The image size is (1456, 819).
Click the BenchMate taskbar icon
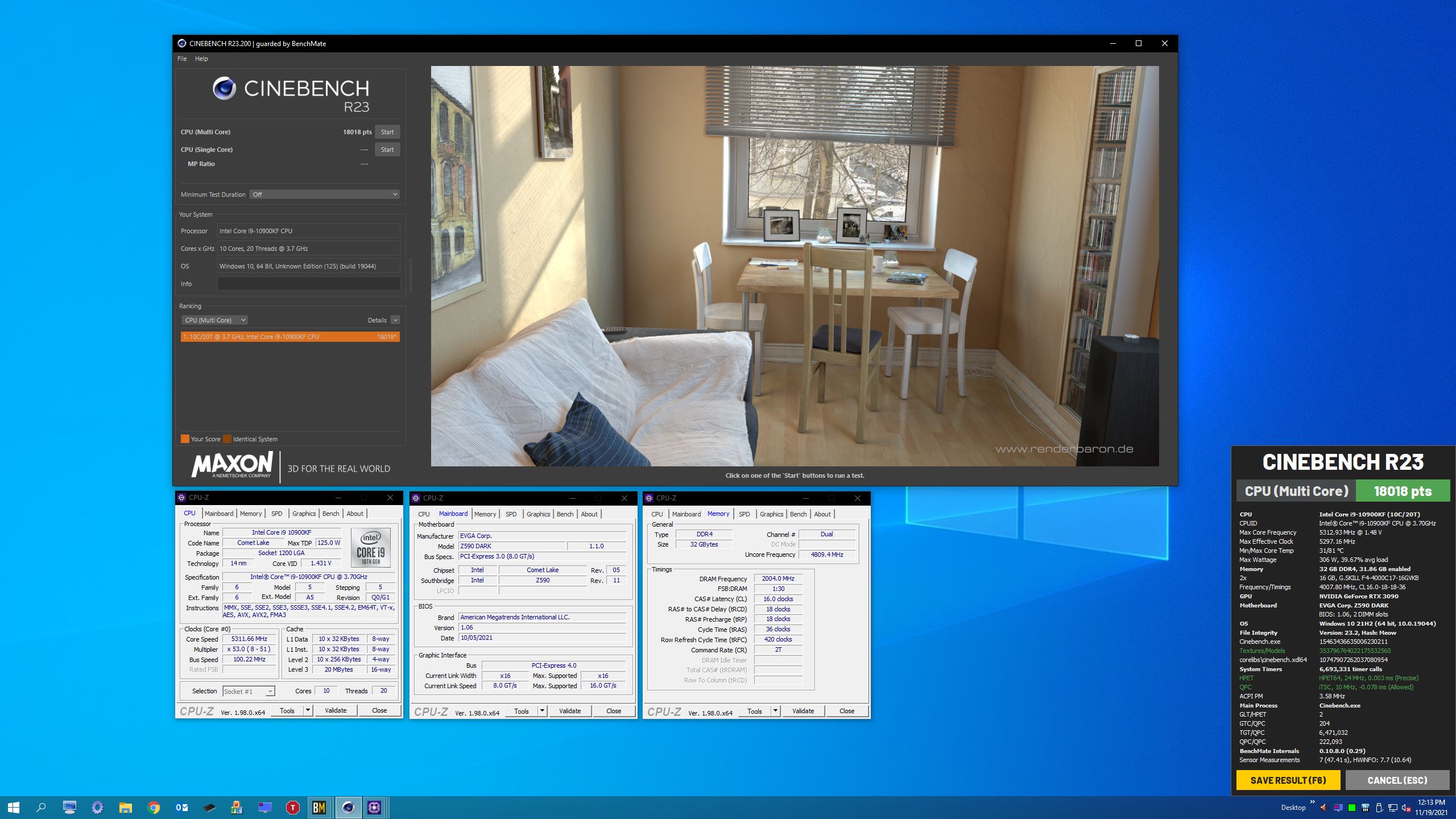point(319,807)
